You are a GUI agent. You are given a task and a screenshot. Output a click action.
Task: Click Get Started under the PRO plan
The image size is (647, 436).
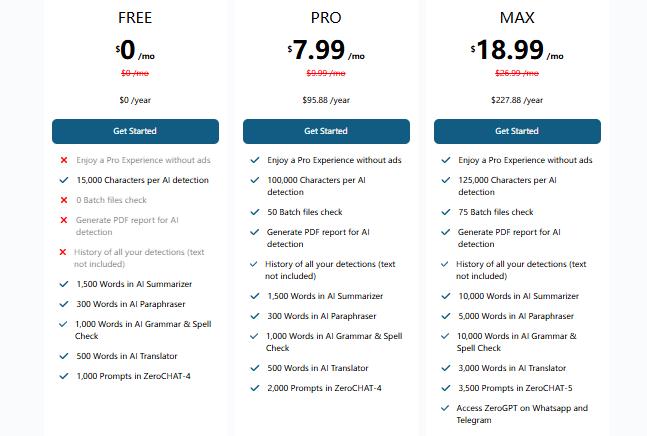click(x=326, y=131)
